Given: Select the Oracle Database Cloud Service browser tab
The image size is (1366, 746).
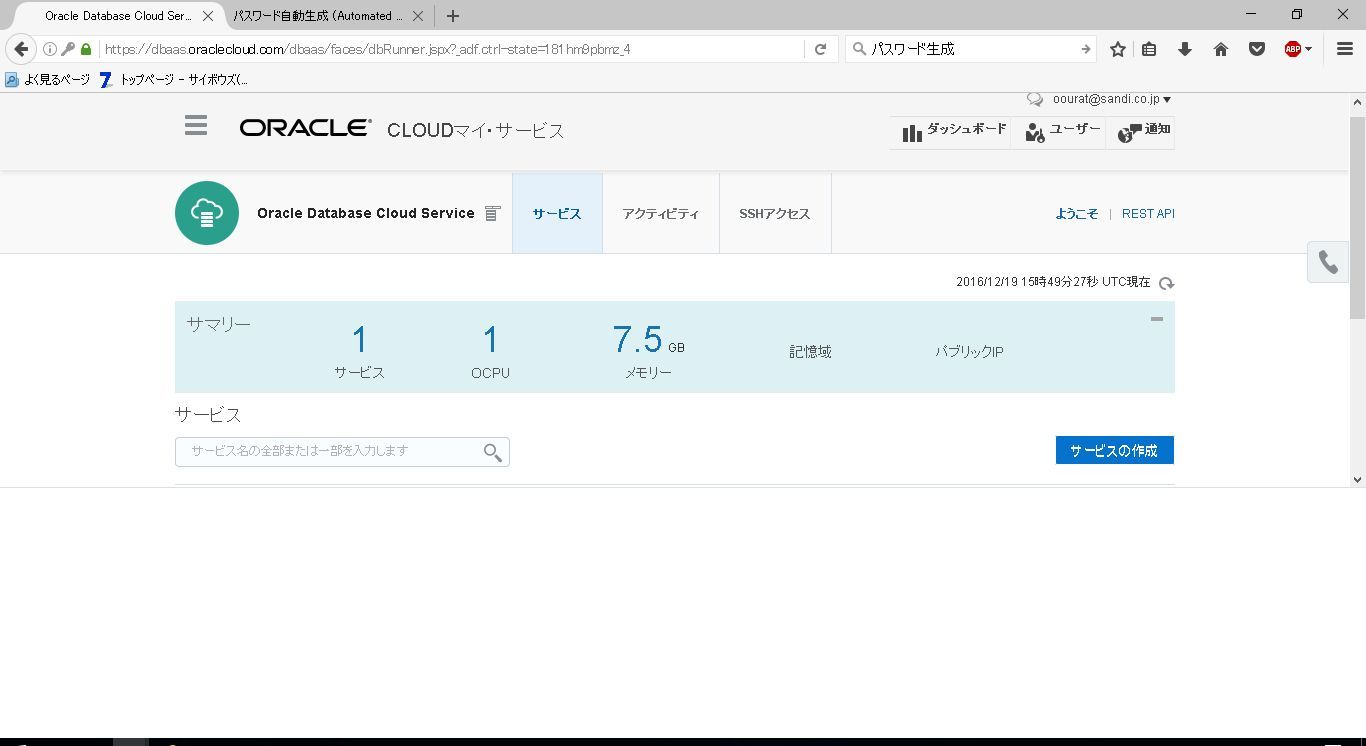Looking at the screenshot, I should pos(118,16).
